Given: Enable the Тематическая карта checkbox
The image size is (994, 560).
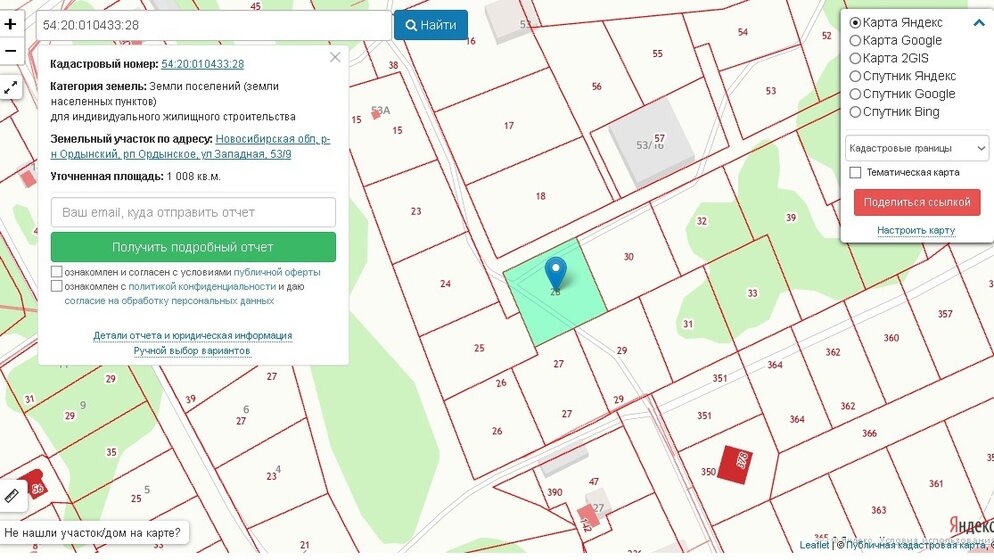Looking at the screenshot, I should (x=855, y=173).
